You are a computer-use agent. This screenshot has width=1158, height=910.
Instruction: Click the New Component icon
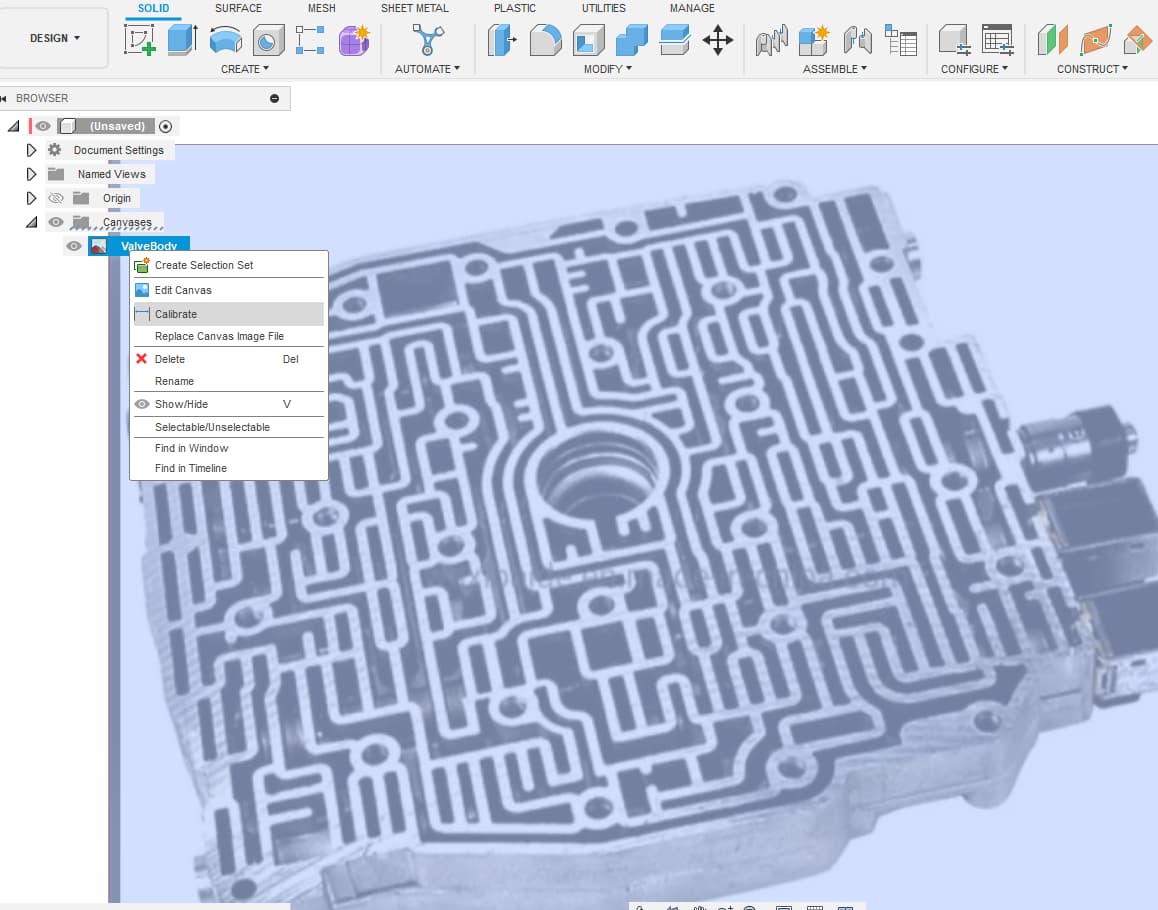tap(814, 40)
